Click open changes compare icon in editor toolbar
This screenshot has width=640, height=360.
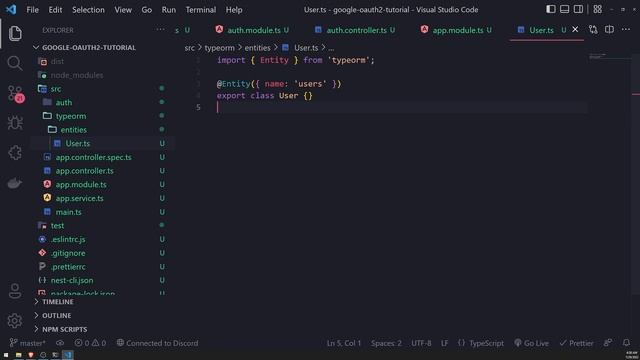[x=593, y=29]
